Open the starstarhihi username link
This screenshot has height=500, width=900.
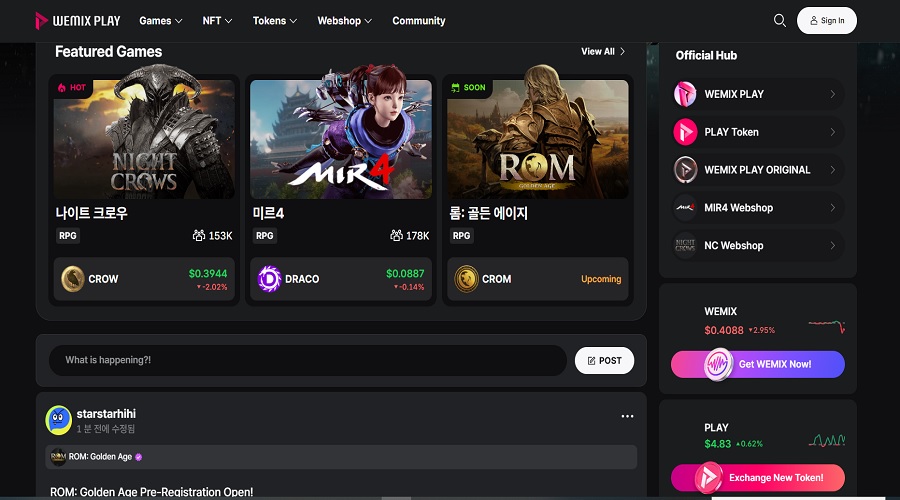pyautogui.click(x=106, y=414)
